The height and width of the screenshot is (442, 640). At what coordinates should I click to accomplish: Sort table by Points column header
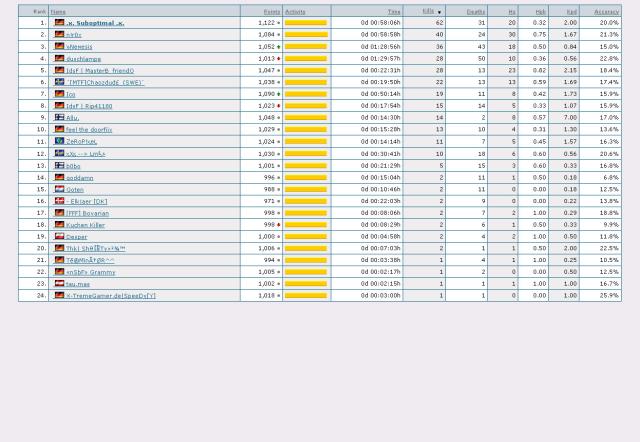point(271,11)
